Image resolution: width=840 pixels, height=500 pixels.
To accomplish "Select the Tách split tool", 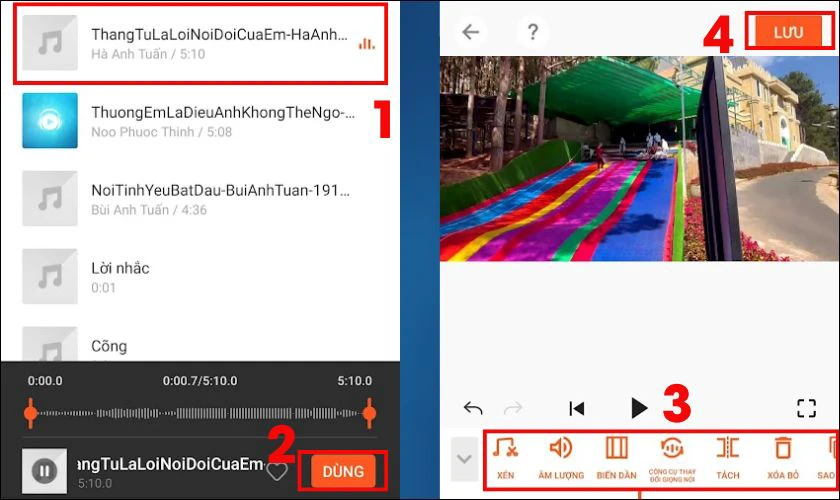I will pos(727,456).
